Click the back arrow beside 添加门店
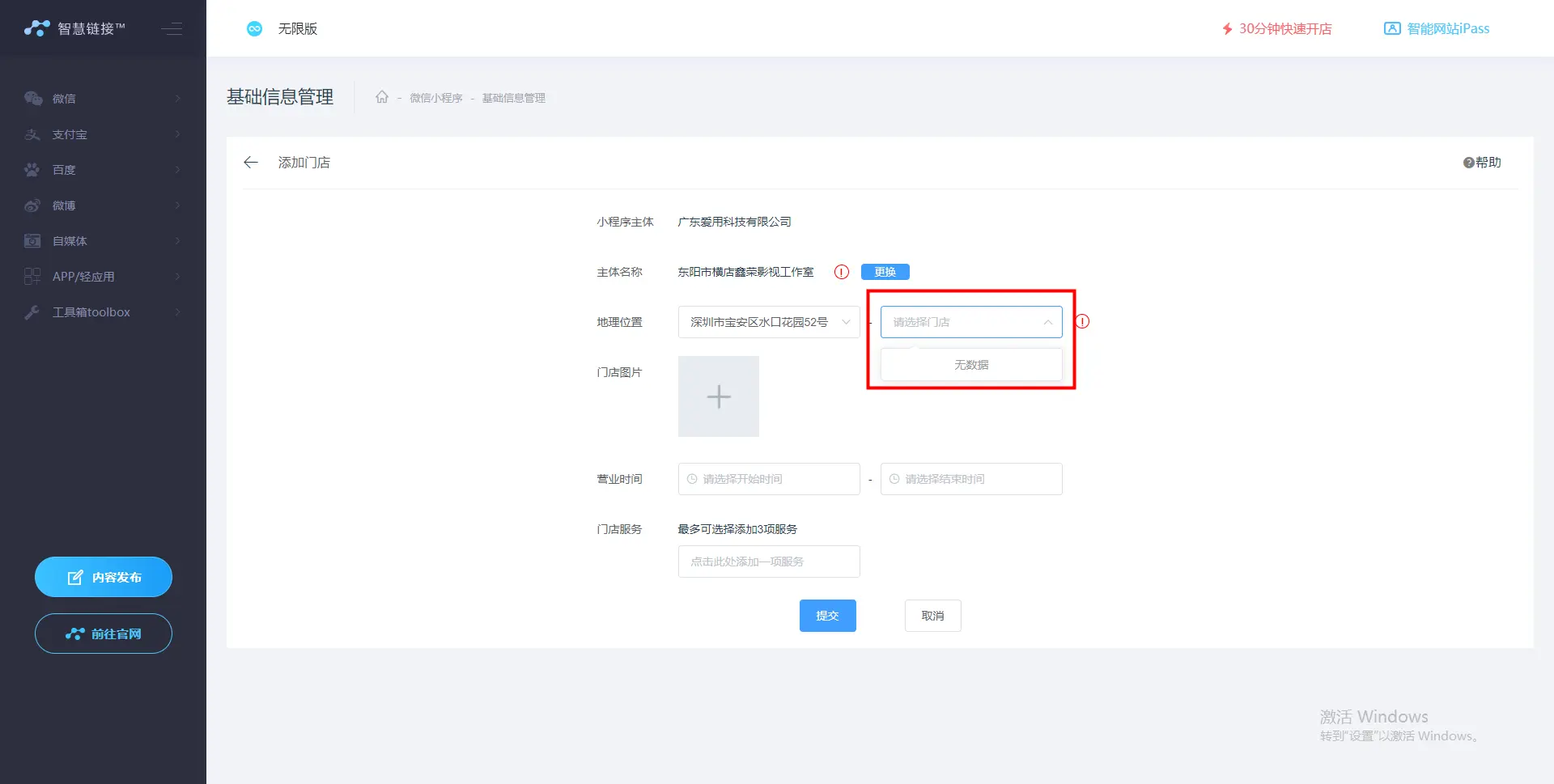 [x=251, y=163]
